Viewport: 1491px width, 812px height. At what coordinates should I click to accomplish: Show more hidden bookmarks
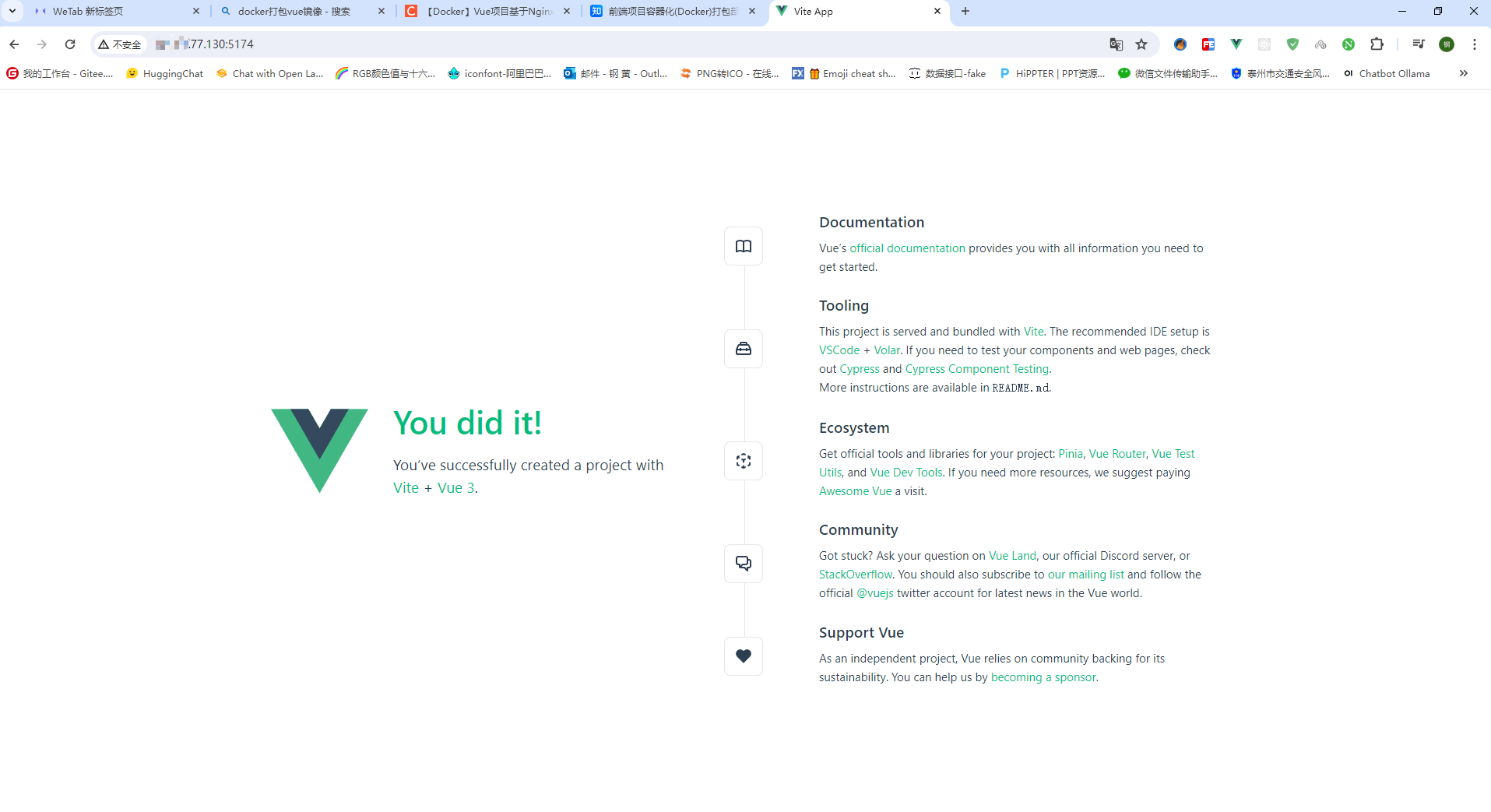(1464, 73)
